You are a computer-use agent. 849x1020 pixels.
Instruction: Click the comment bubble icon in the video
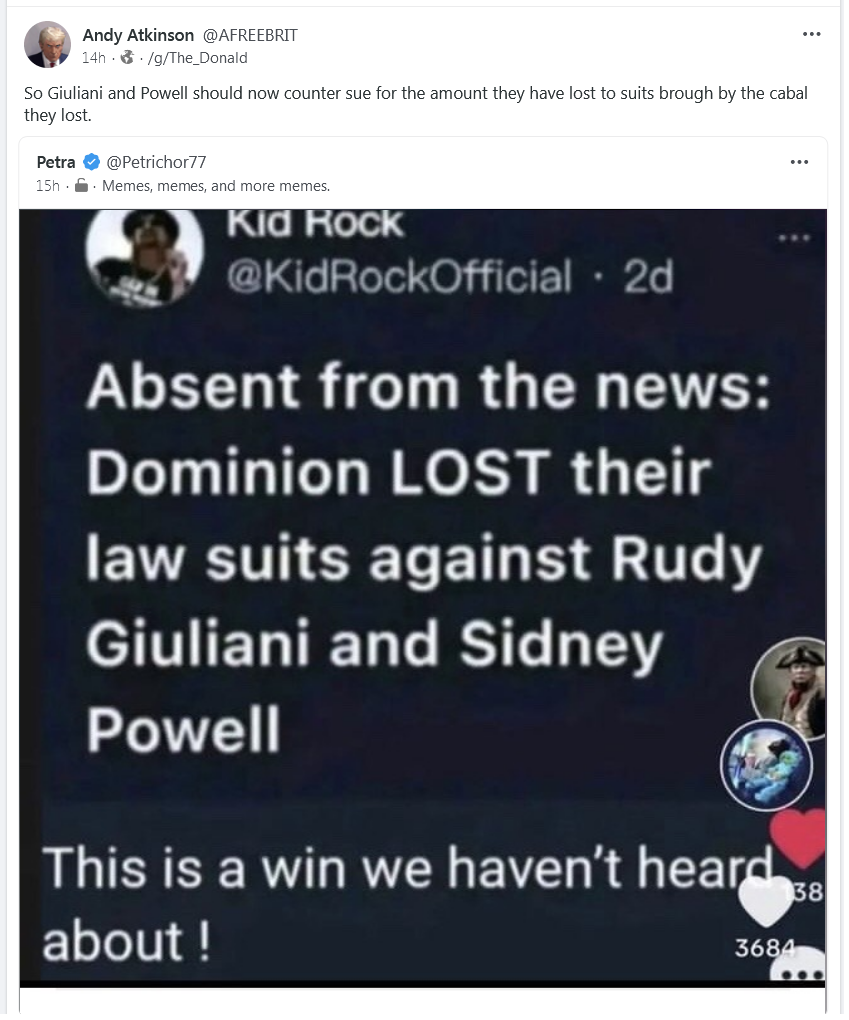(798, 964)
